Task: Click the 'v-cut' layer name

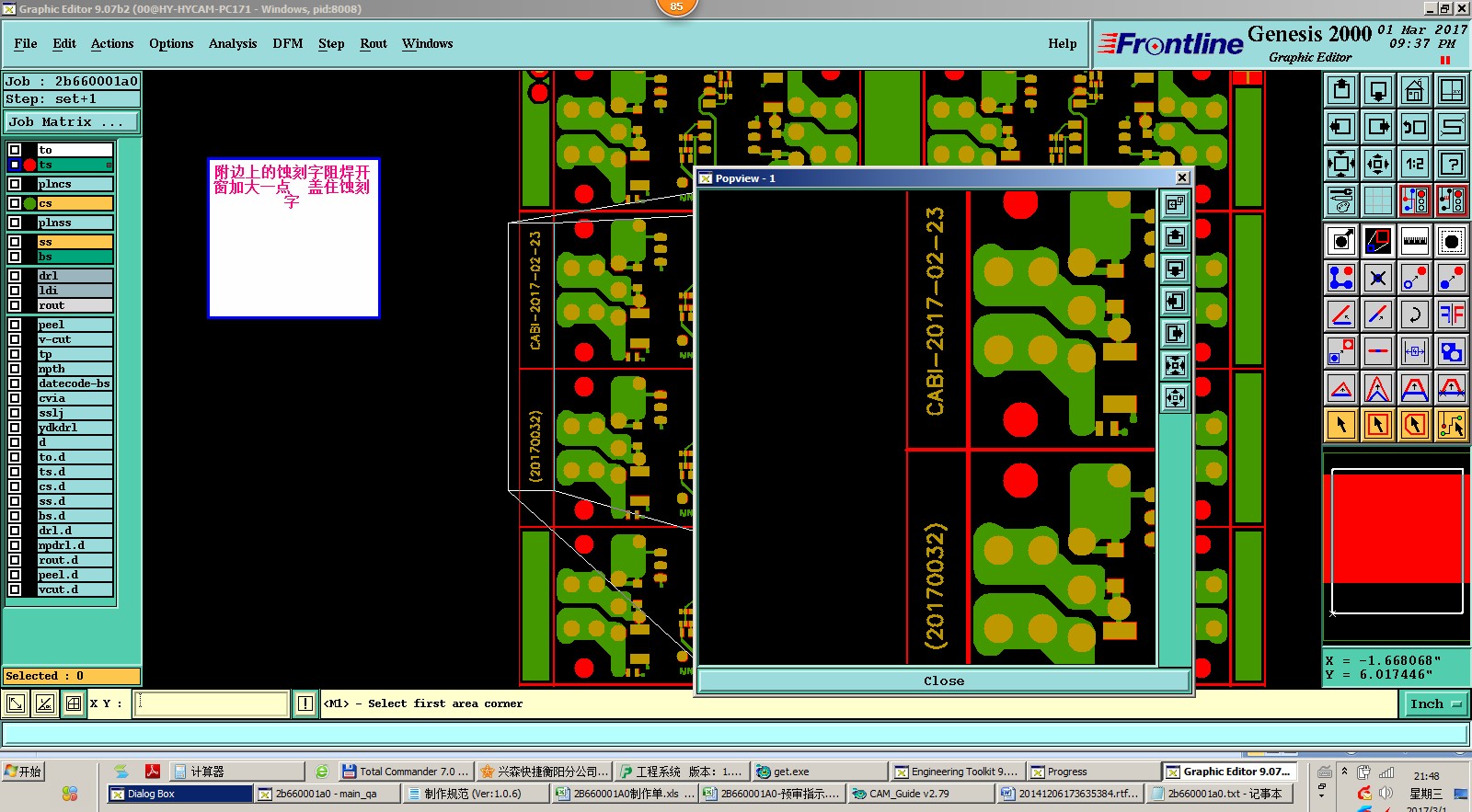Action: [x=75, y=339]
